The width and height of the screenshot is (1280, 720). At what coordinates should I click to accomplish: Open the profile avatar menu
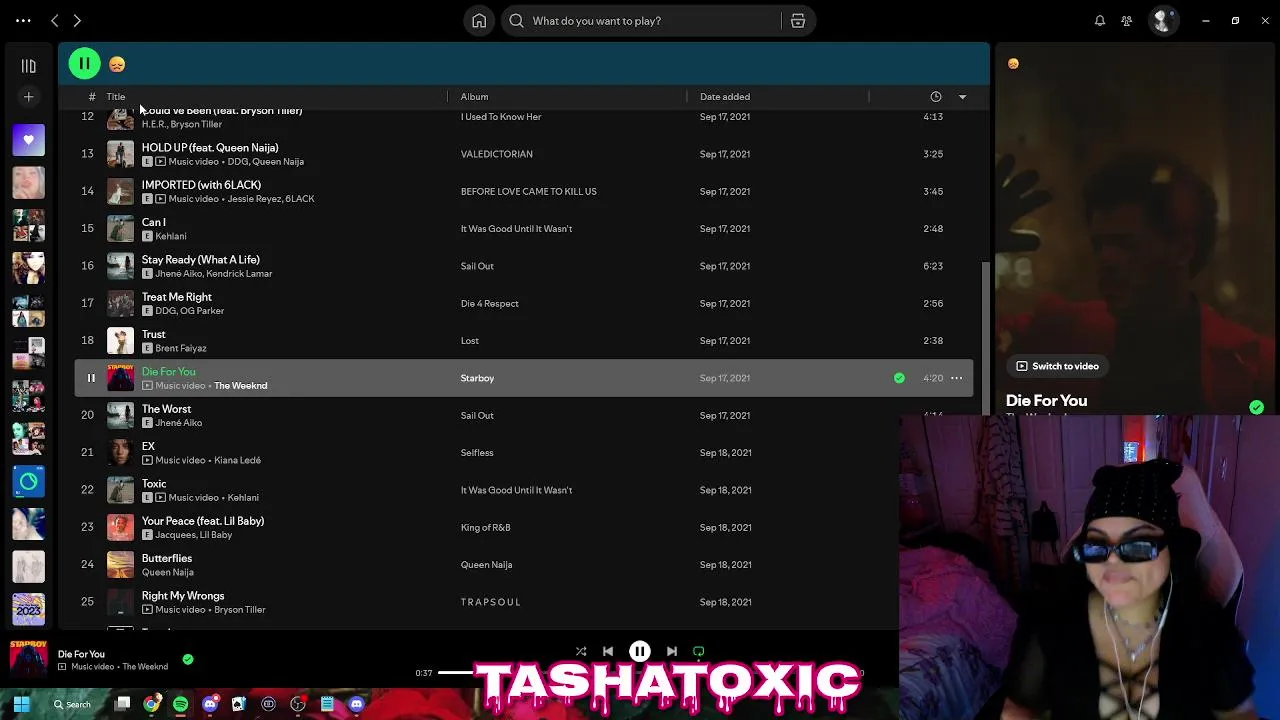click(x=1162, y=20)
